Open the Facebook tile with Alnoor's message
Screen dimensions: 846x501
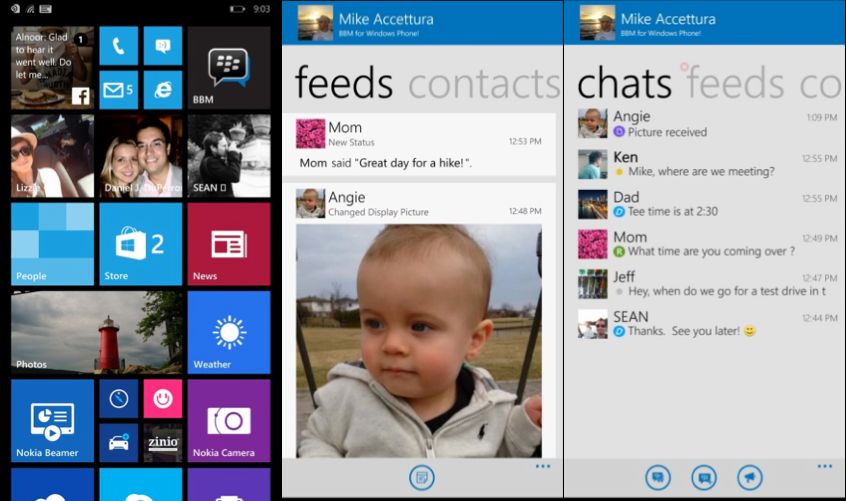pyautogui.click(x=52, y=68)
